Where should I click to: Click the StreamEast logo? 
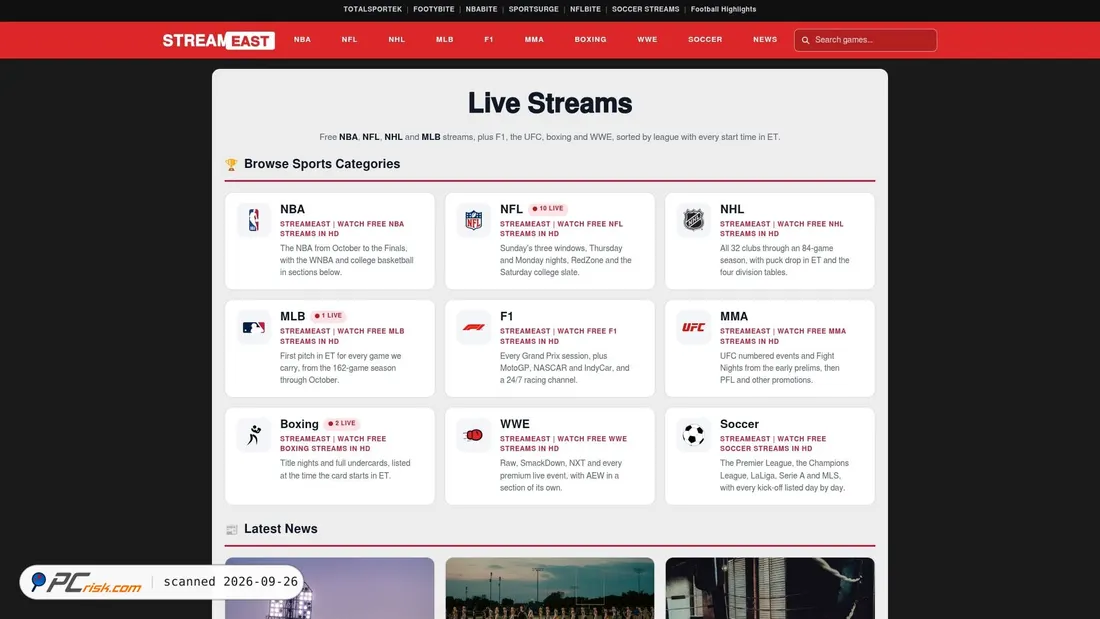pos(218,40)
